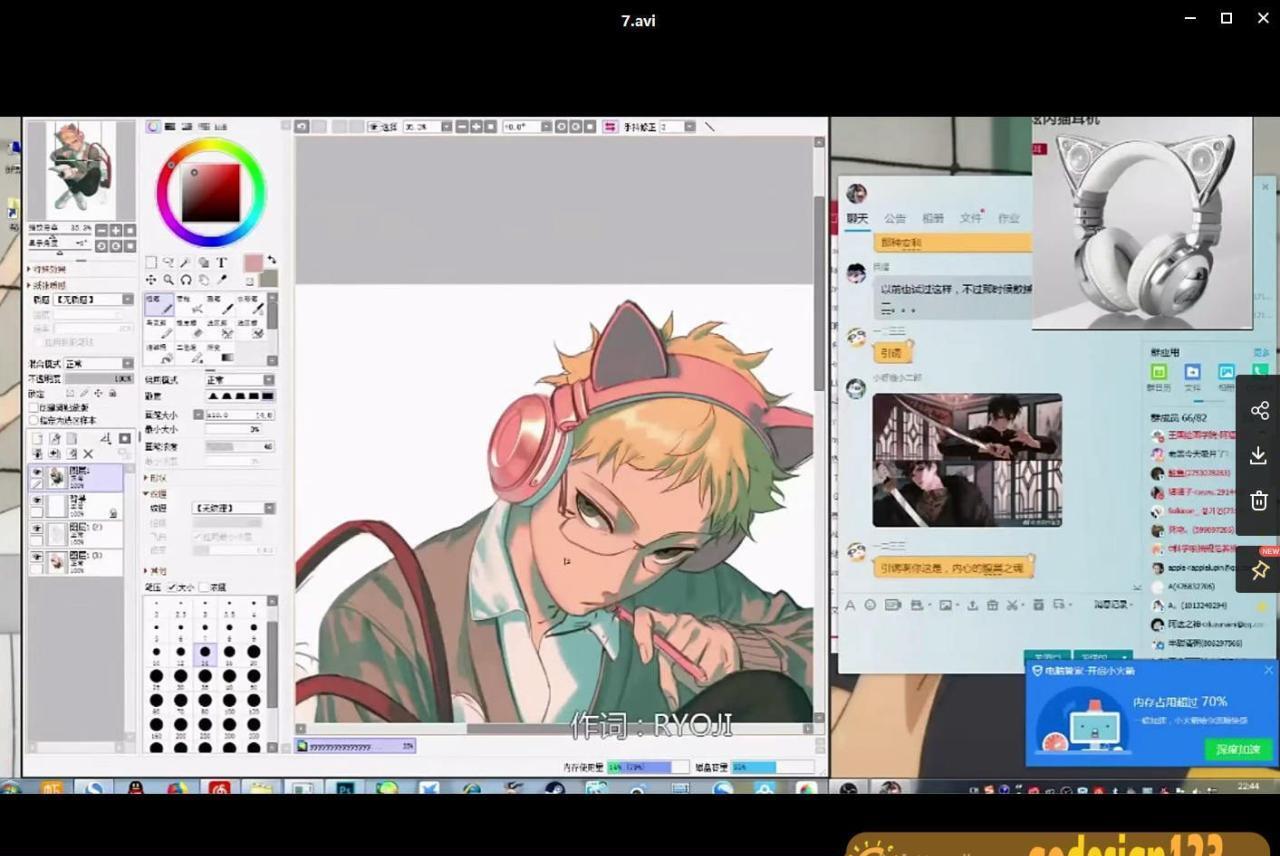Collapse the 纹理 brush section
Viewport: 1280px width, 856px height.
click(x=156, y=494)
